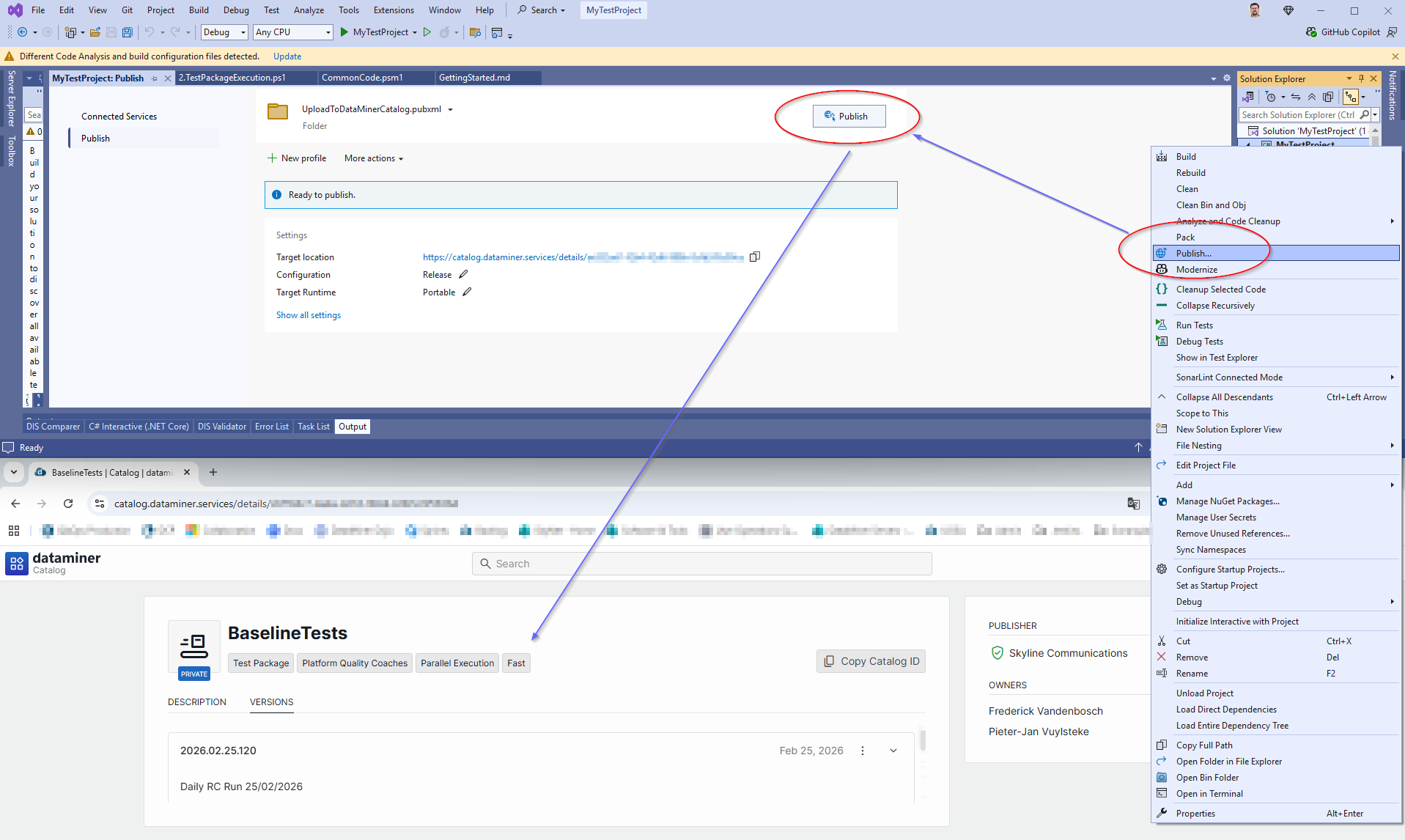Click the Undo icon in the toolbar

tap(150, 32)
